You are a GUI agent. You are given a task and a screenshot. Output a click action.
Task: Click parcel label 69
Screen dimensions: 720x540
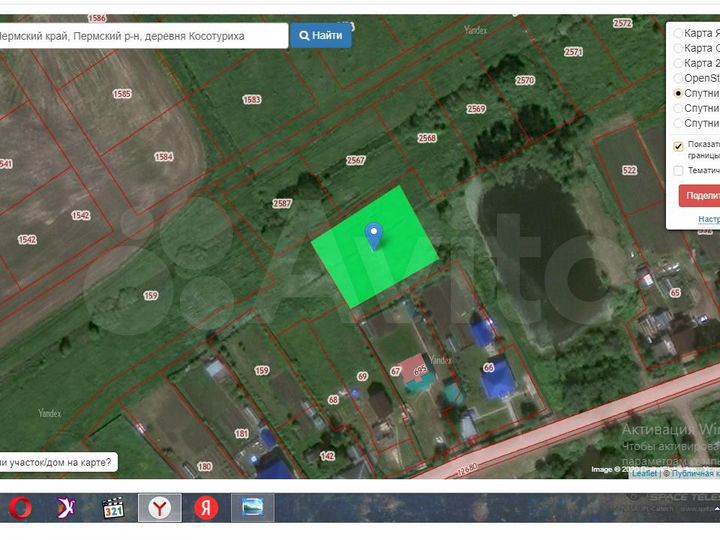(x=362, y=377)
